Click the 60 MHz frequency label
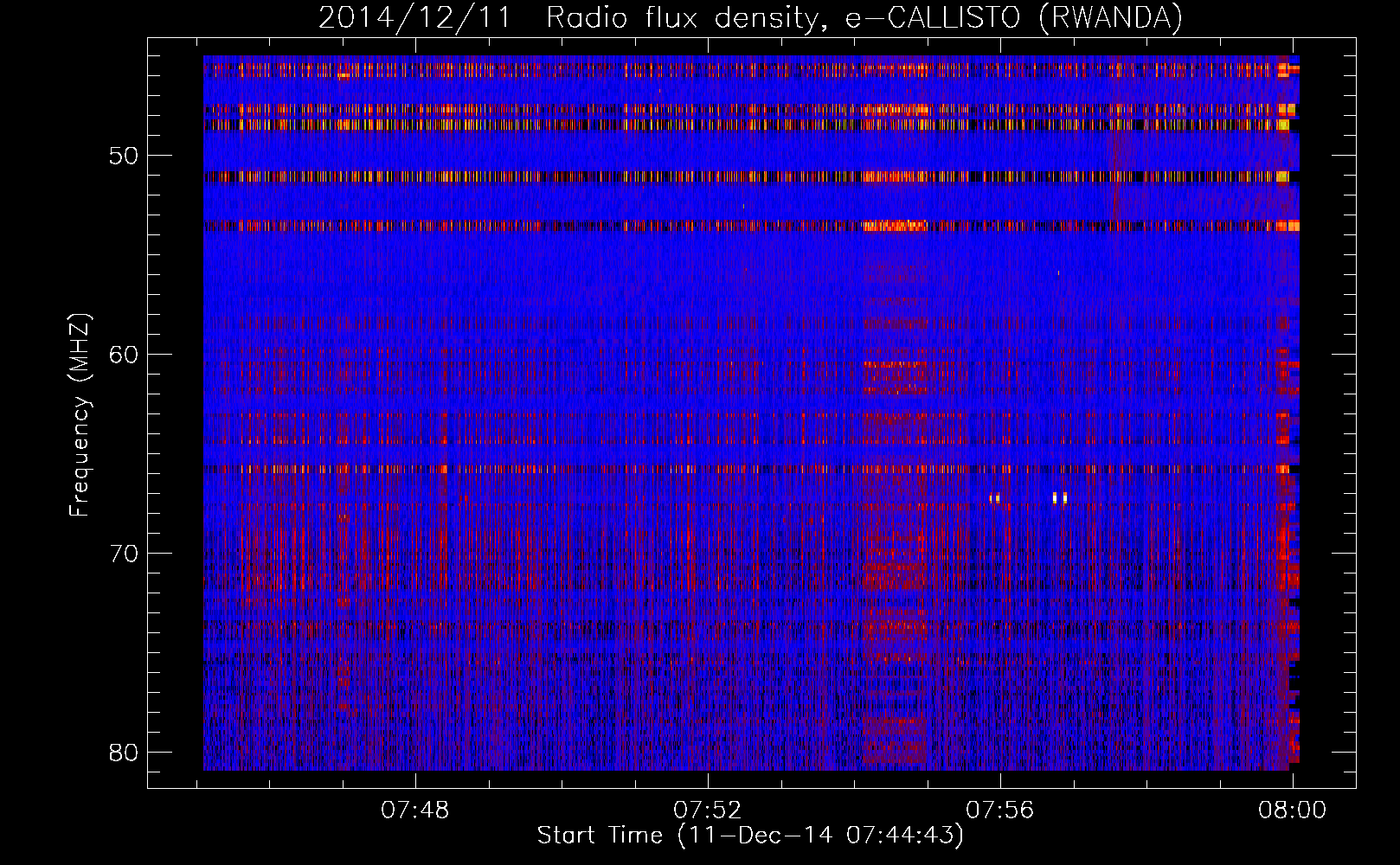 coord(124,355)
